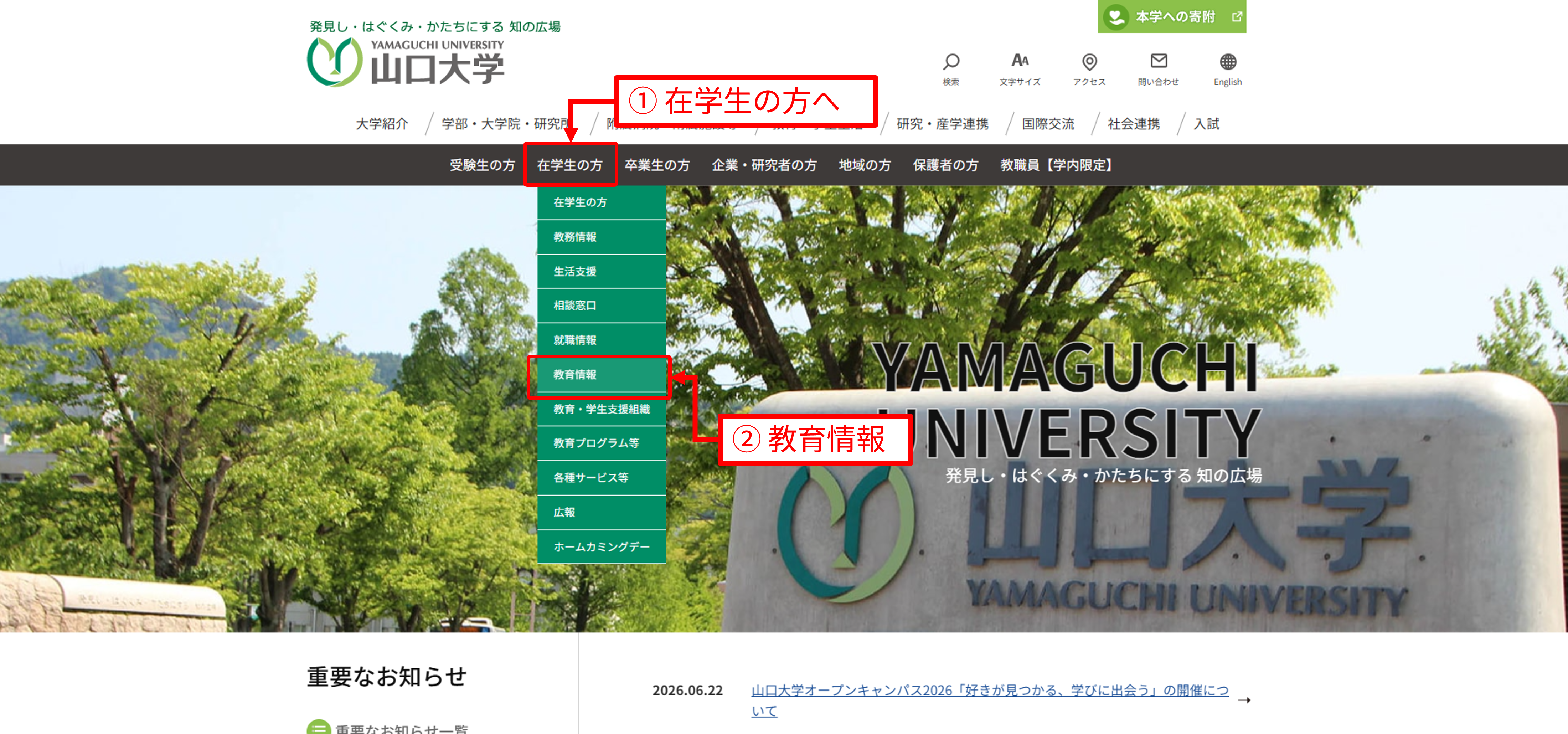
Task: Open the 大学紹介 menu
Action: click(382, 124)
